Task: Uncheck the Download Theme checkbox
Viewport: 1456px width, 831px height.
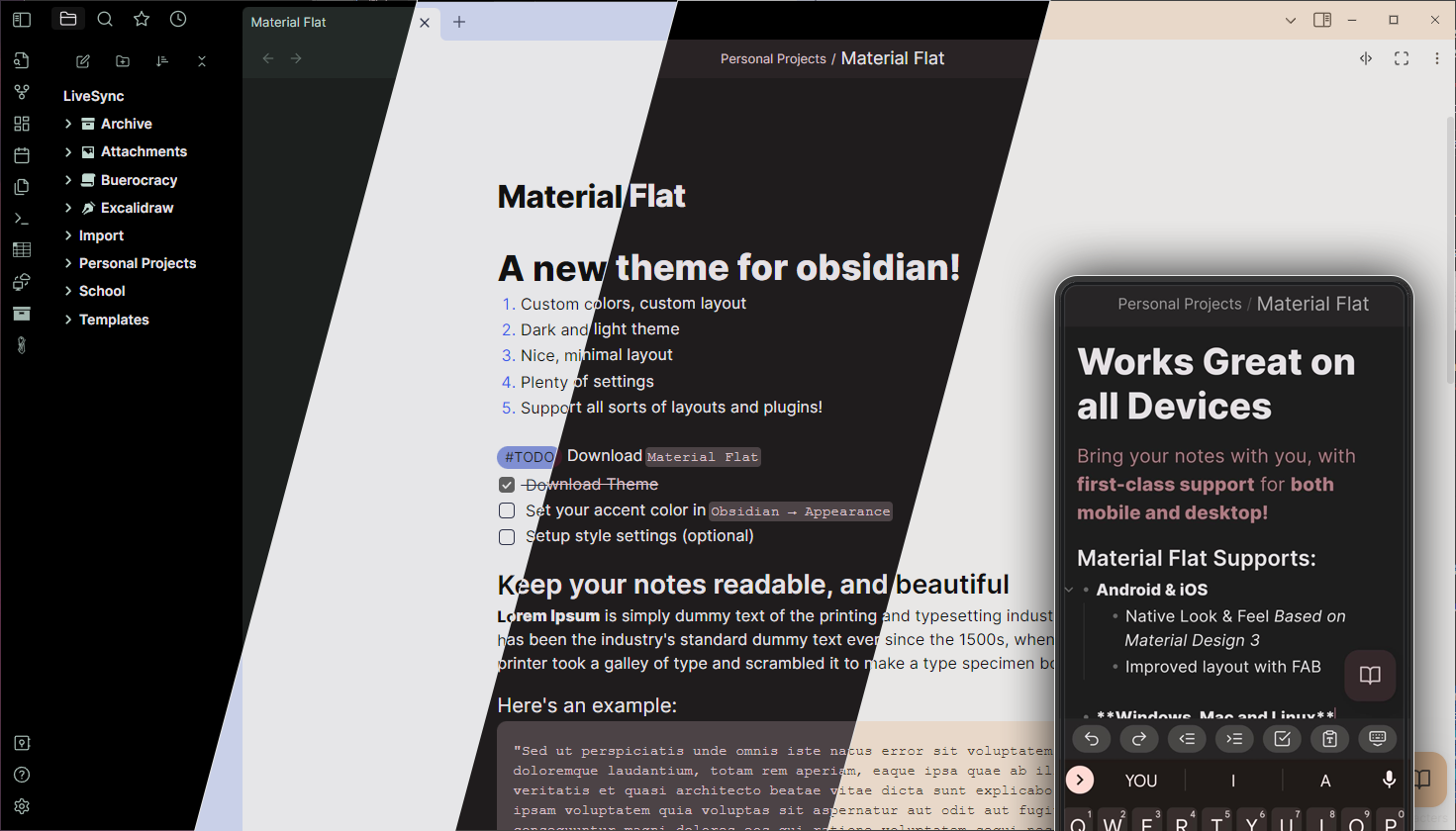Action: [x=507, y=485]
